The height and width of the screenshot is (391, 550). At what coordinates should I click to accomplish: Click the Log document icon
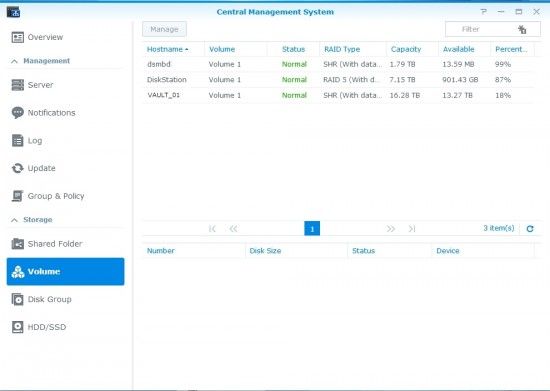(18, 141)
